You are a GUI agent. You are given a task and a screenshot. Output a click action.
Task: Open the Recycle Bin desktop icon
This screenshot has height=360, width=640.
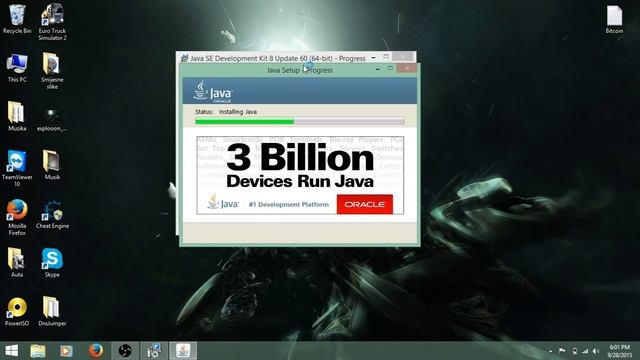pyautogui.click(x=17, y=19)
